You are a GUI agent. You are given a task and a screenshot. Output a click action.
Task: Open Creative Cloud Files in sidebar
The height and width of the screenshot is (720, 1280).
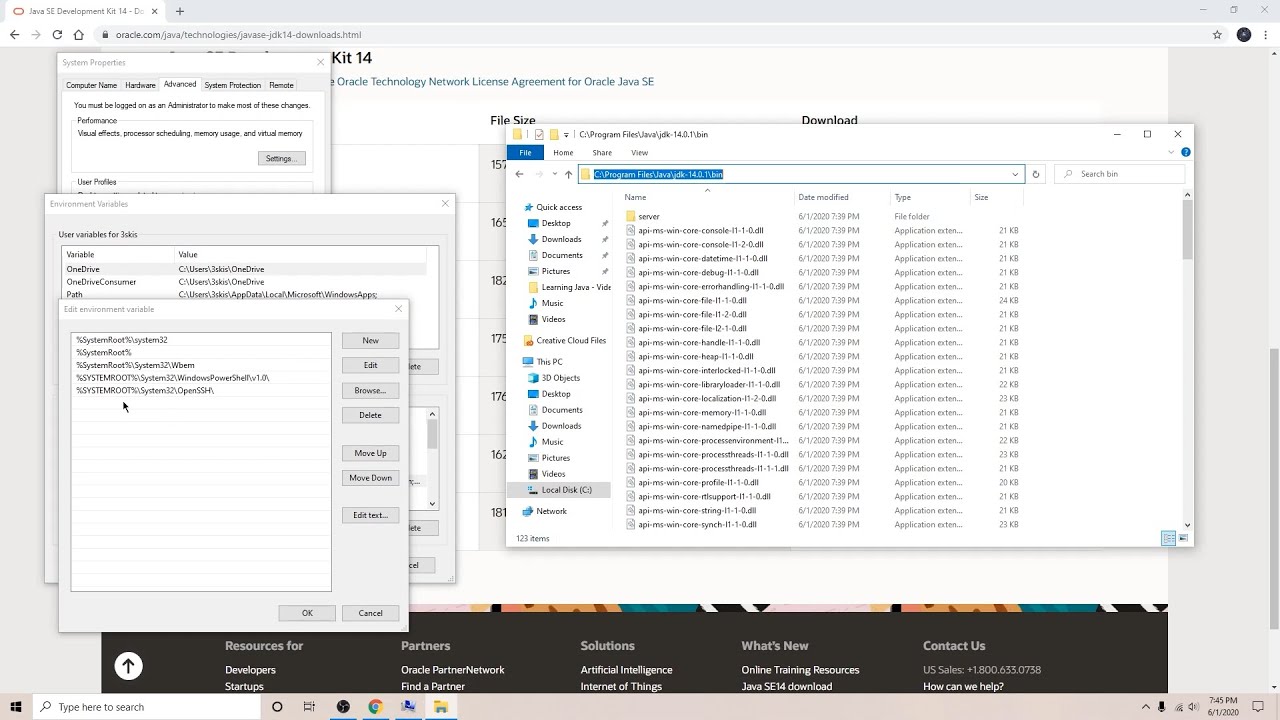point(571,340)
